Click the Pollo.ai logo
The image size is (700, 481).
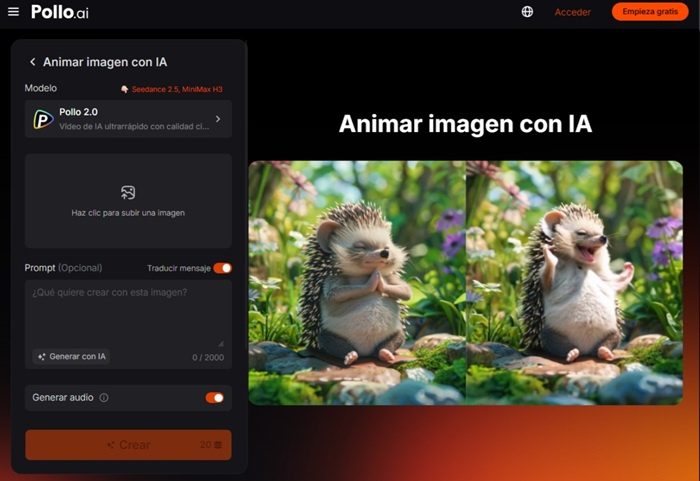[60, 12]
